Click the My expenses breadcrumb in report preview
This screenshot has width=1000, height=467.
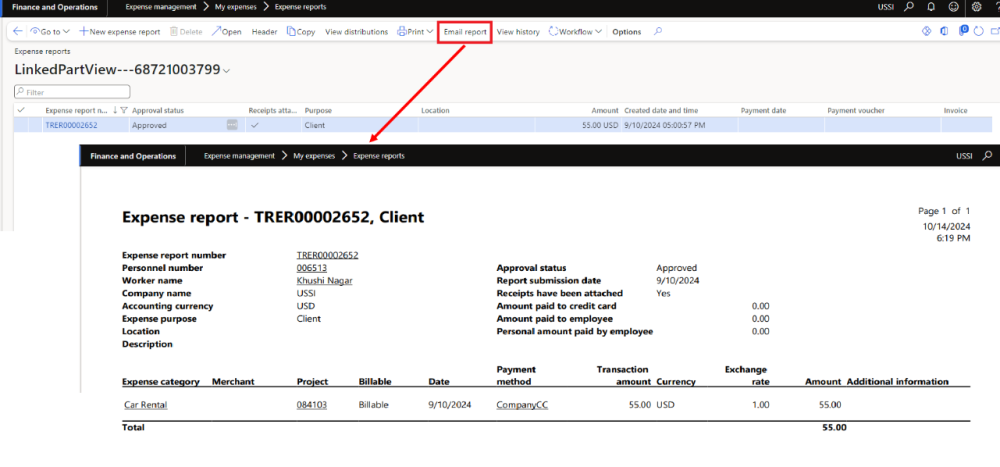tap(314, 156)
